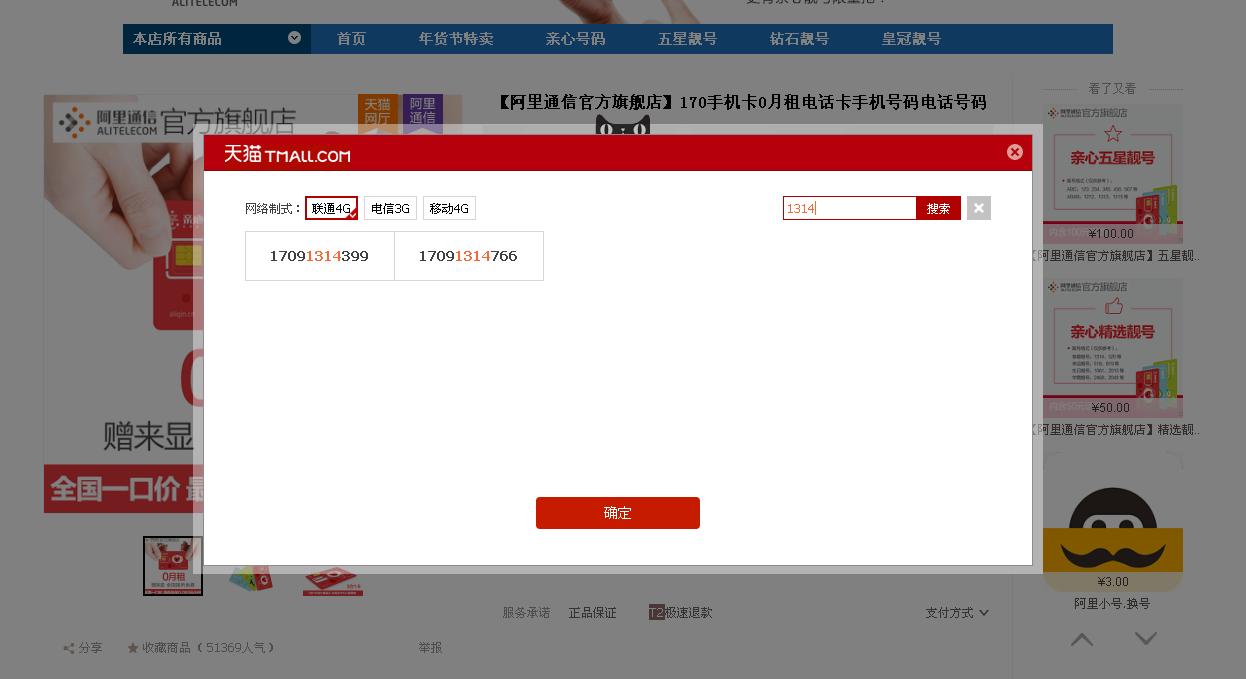
Task: Choose phone number 17091314766
Action: (468, 256)
